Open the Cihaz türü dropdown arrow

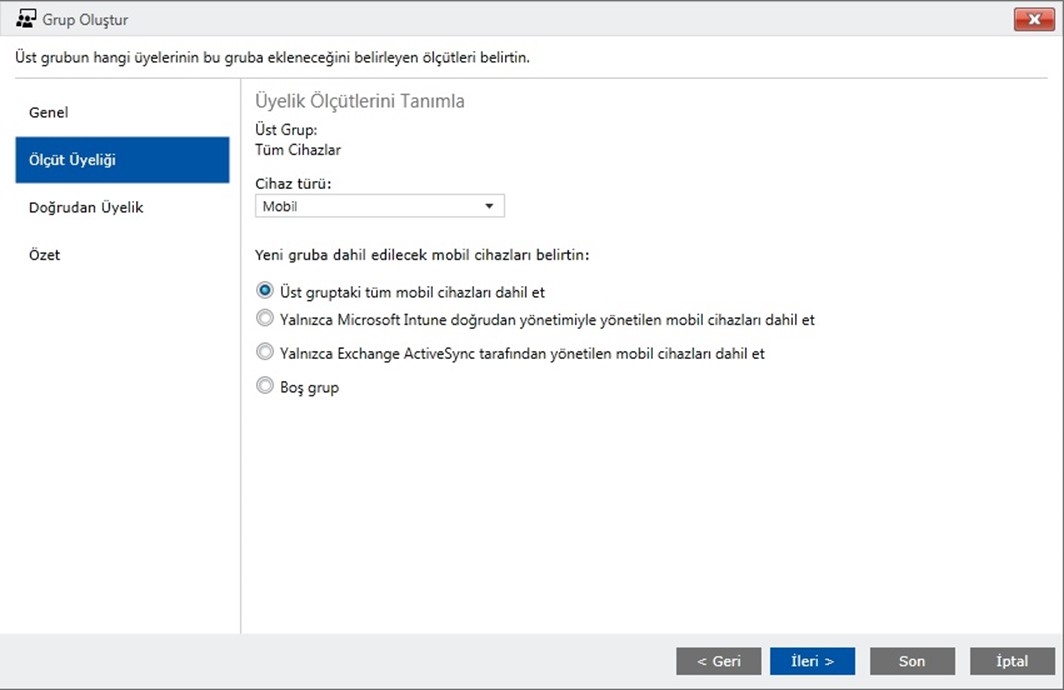pyautogui.click(x=489, y=206)
